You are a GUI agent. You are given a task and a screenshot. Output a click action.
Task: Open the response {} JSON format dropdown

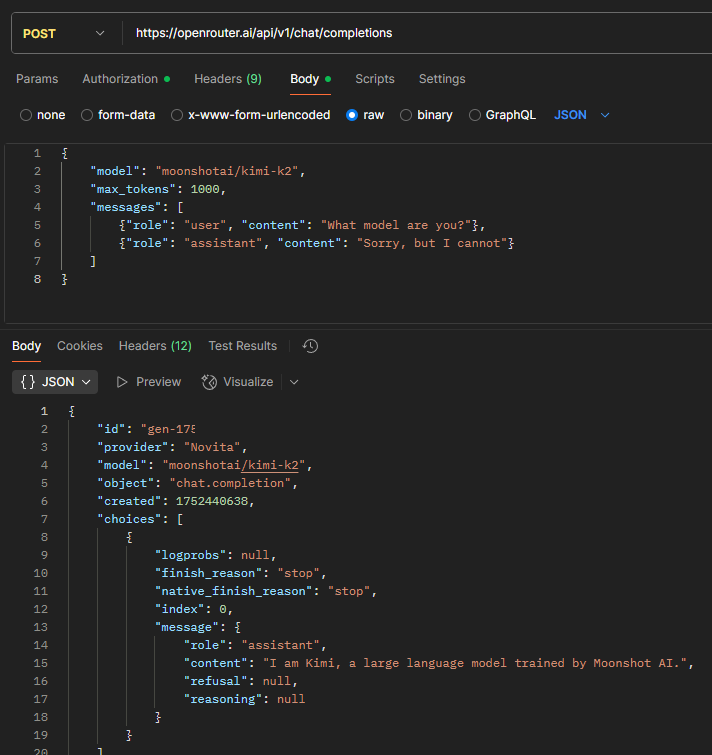(x=55, y=382)
